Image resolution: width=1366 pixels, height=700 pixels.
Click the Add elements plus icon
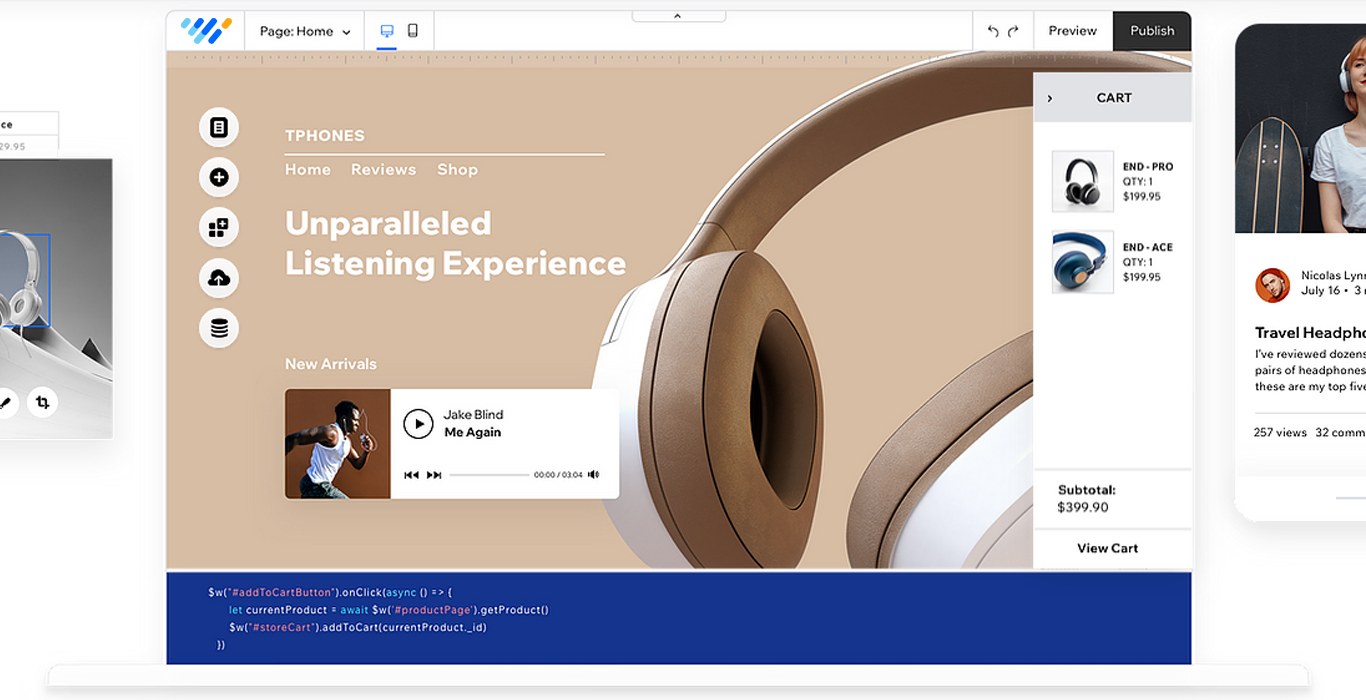point(219,178)
